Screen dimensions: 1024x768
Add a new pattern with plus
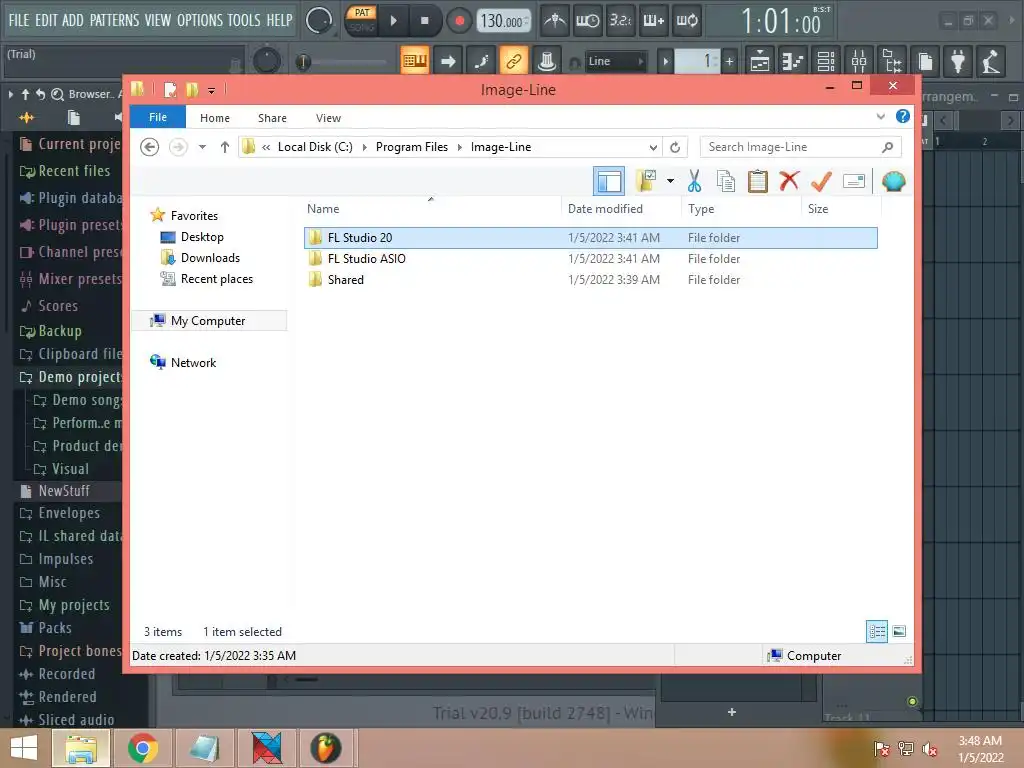729,61
